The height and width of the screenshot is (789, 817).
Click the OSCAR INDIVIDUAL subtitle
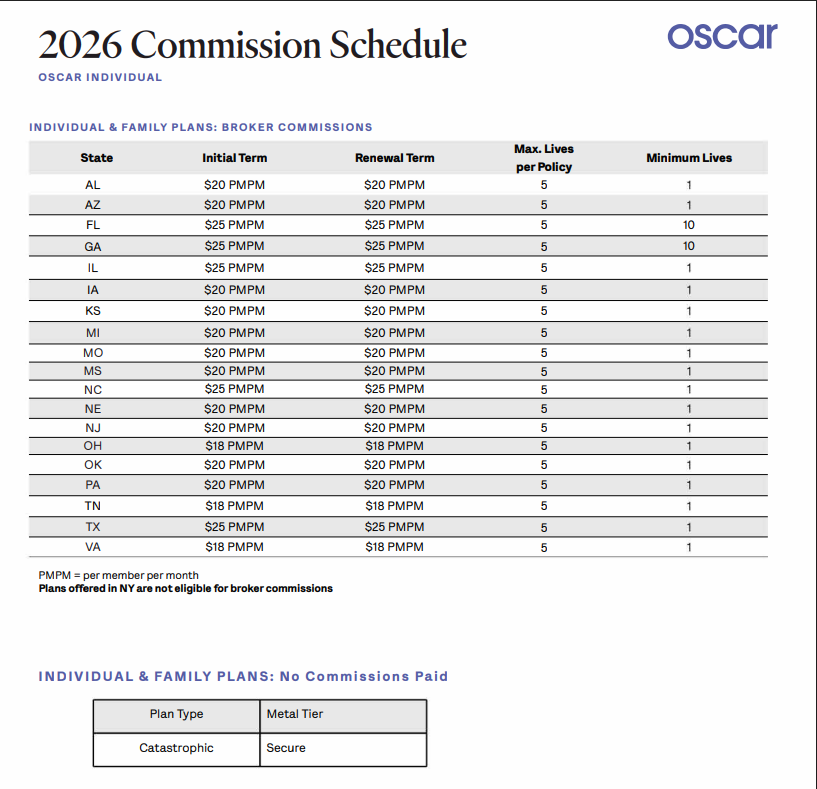coord(100,77)
